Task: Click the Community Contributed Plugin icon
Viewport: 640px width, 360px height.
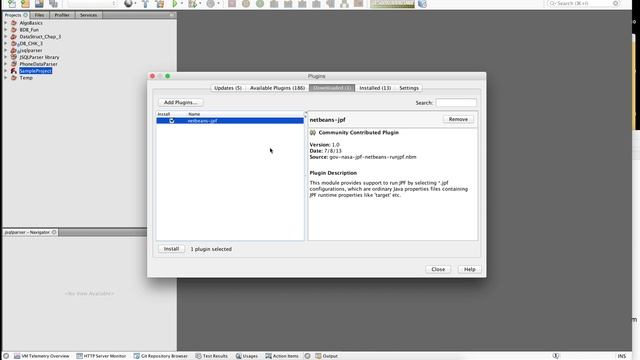Action: tap(313, 133)
